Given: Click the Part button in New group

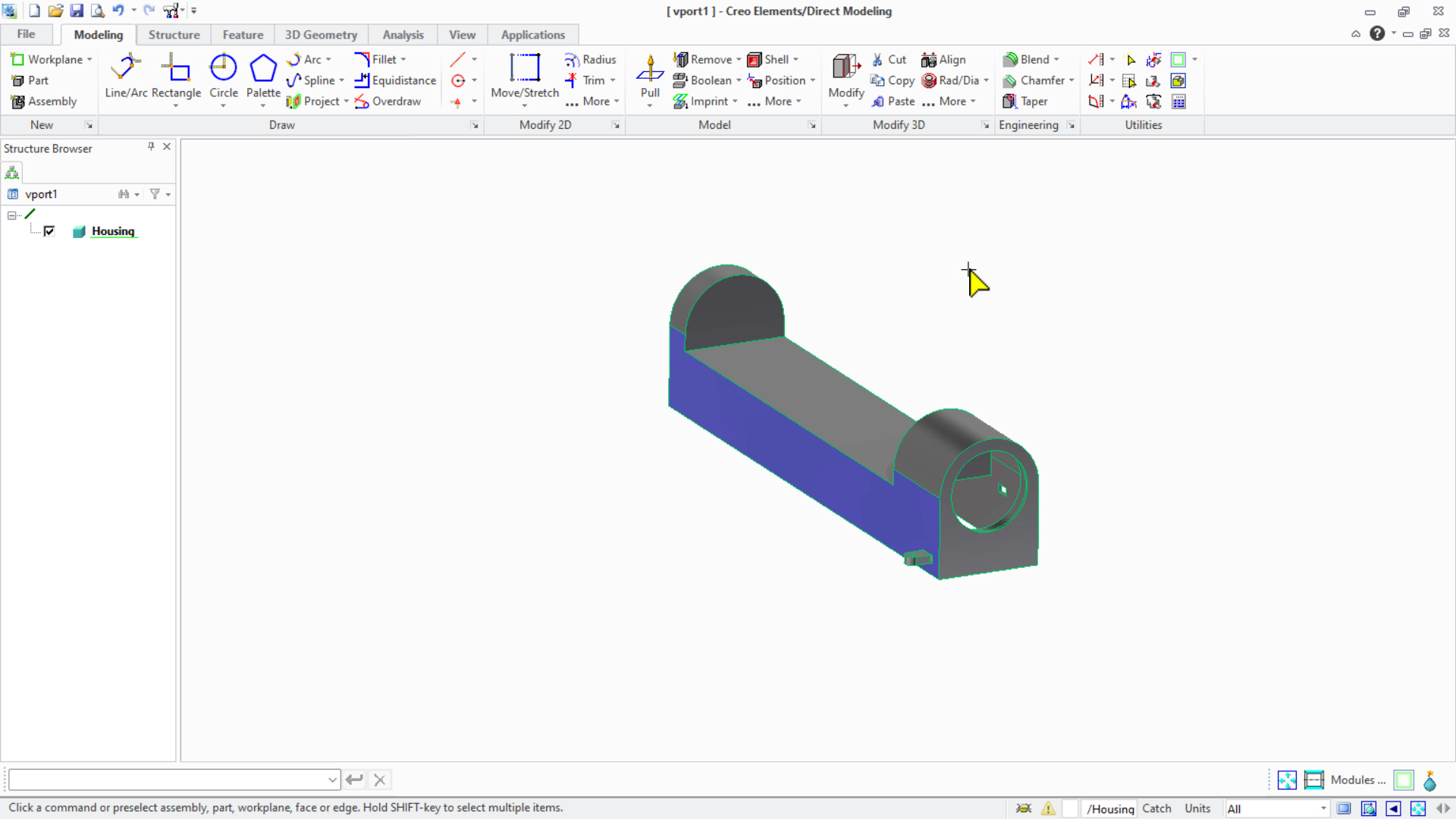Looking at the screenshot, I should tap(30, 80).
